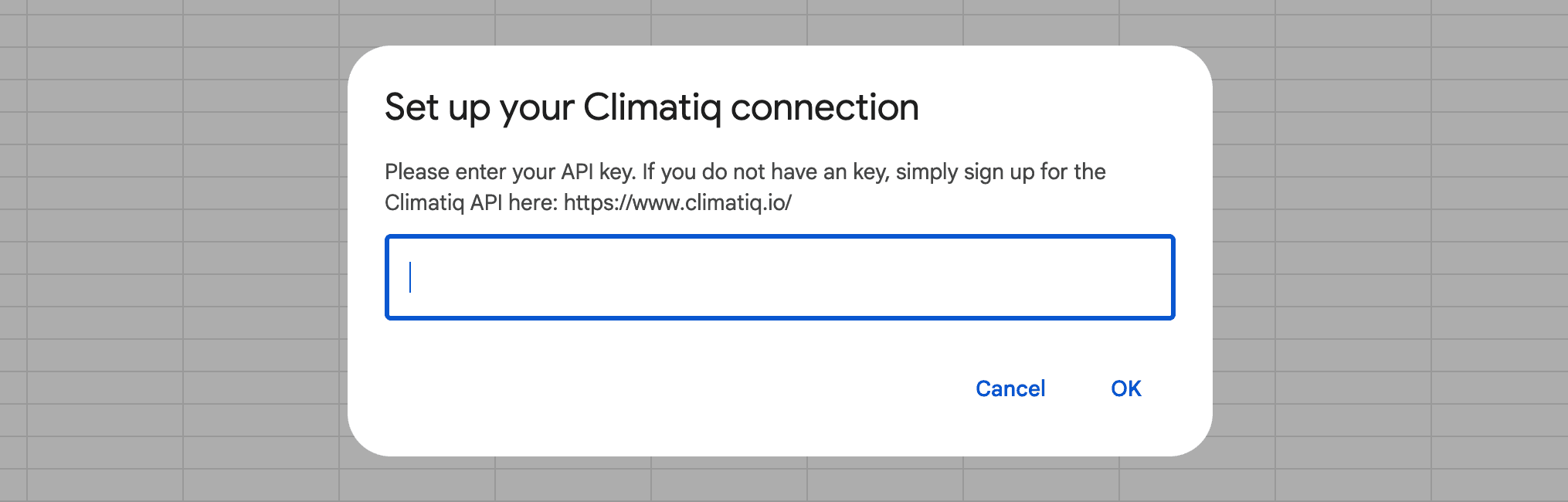Click the word "connection" in the dialog title
Image resolution: width=1568 pixels, height=502 pixels.
point(824,107)
